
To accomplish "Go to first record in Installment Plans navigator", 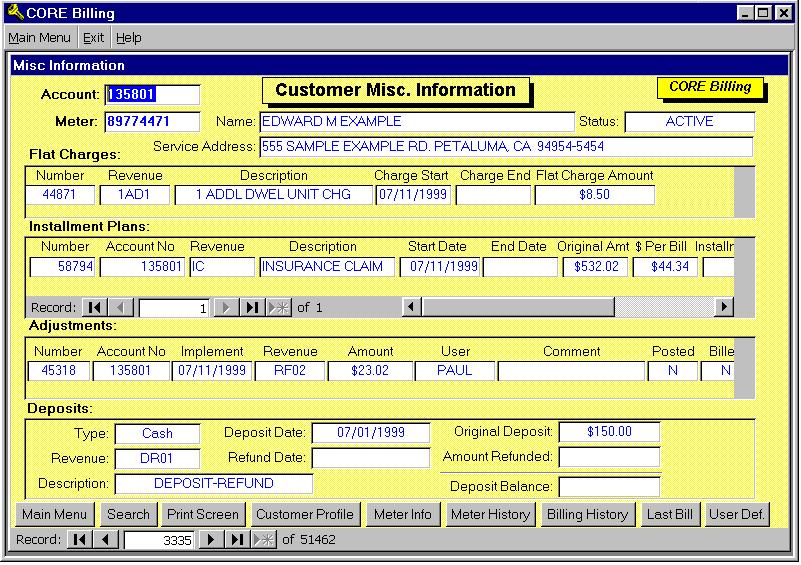I will tap(95, 308).
